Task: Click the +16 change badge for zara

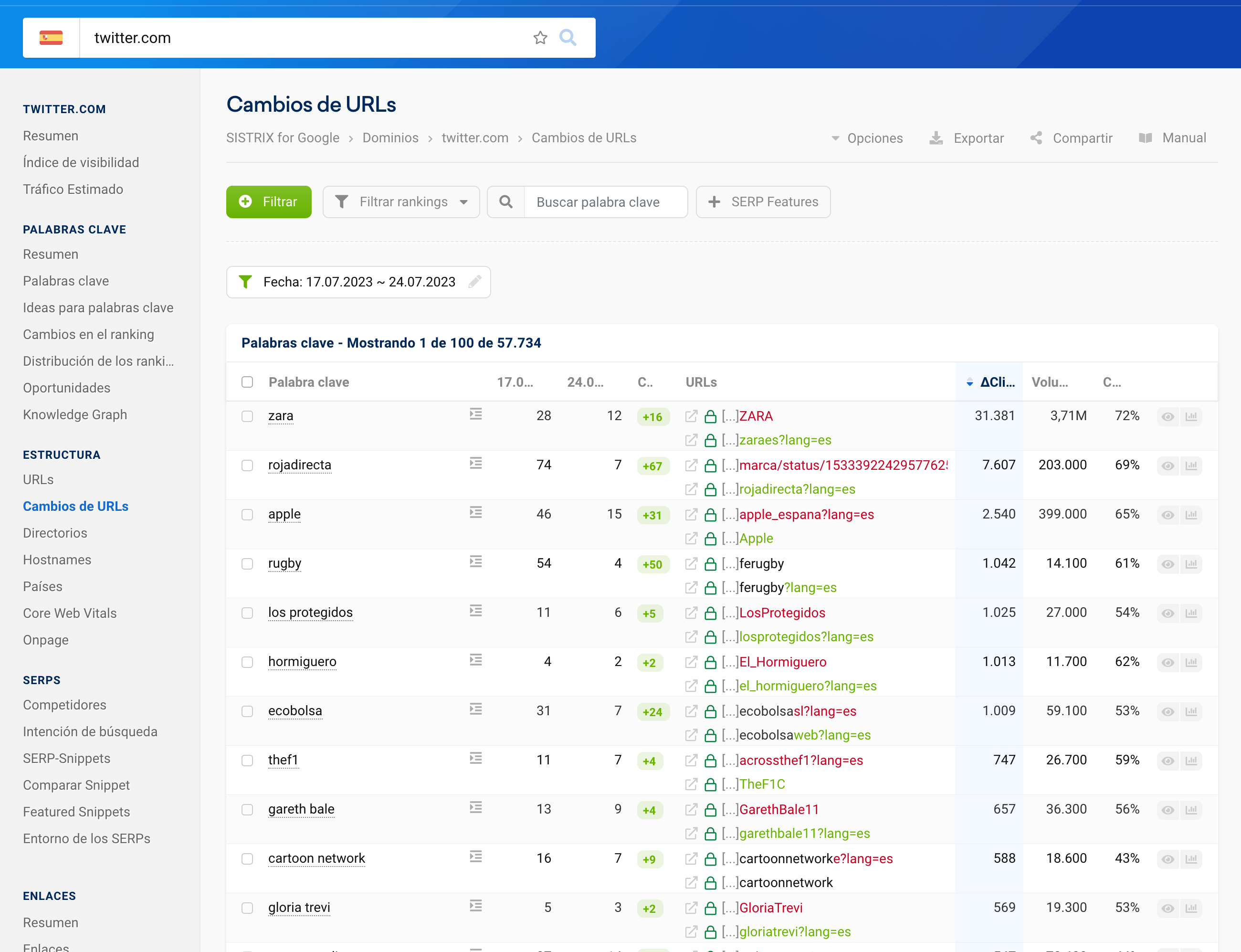Action: [652, 417]
